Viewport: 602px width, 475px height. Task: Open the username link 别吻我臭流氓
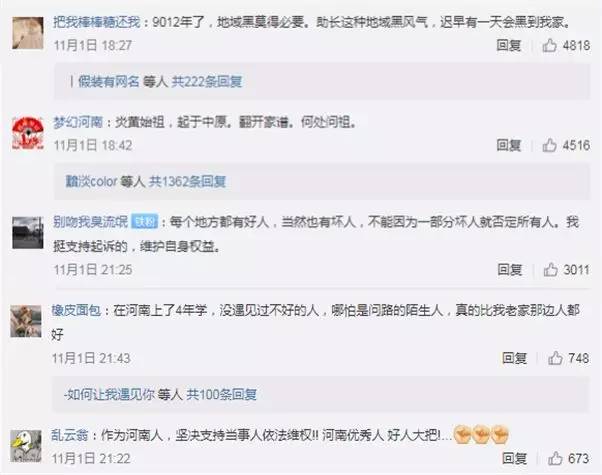coord(90,222)
